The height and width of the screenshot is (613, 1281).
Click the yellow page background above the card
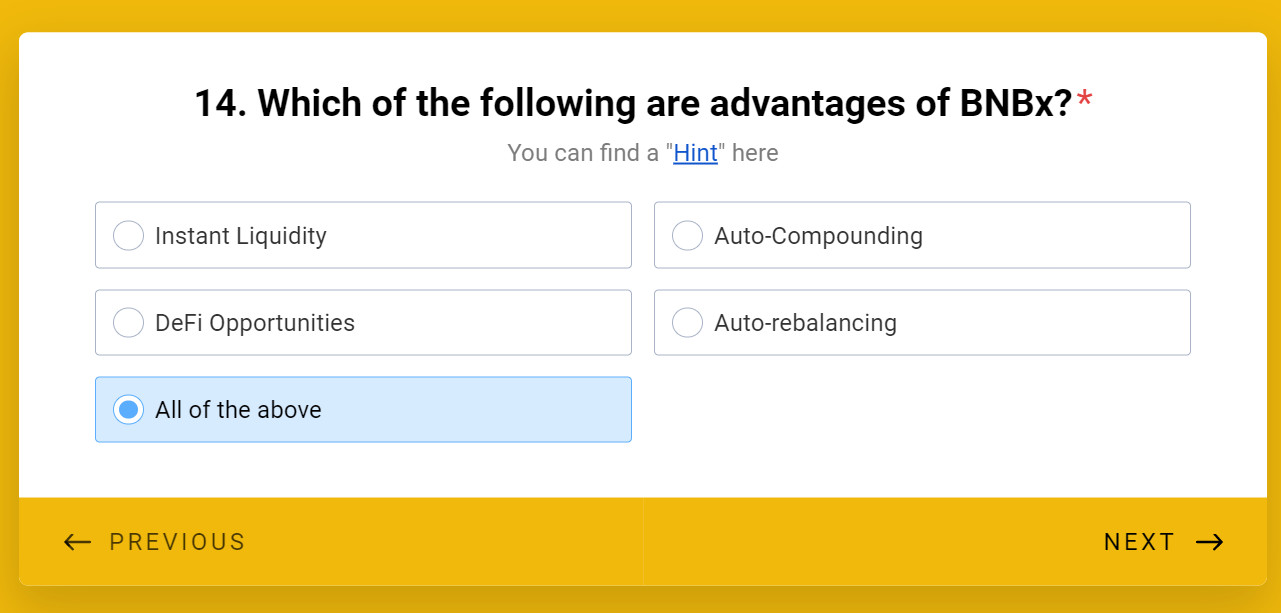pos(640,15)
